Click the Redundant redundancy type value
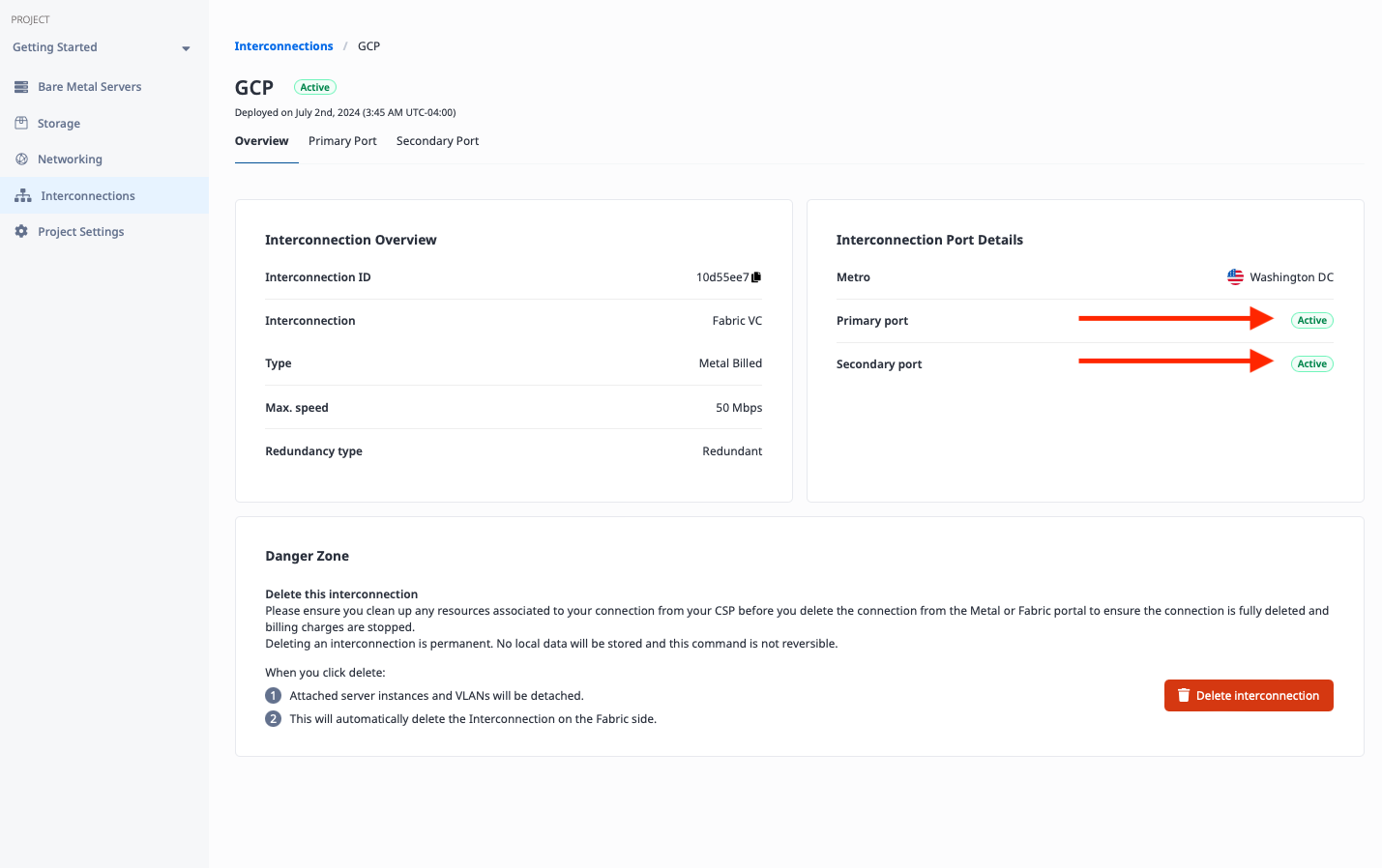 [x=732, y=451]
